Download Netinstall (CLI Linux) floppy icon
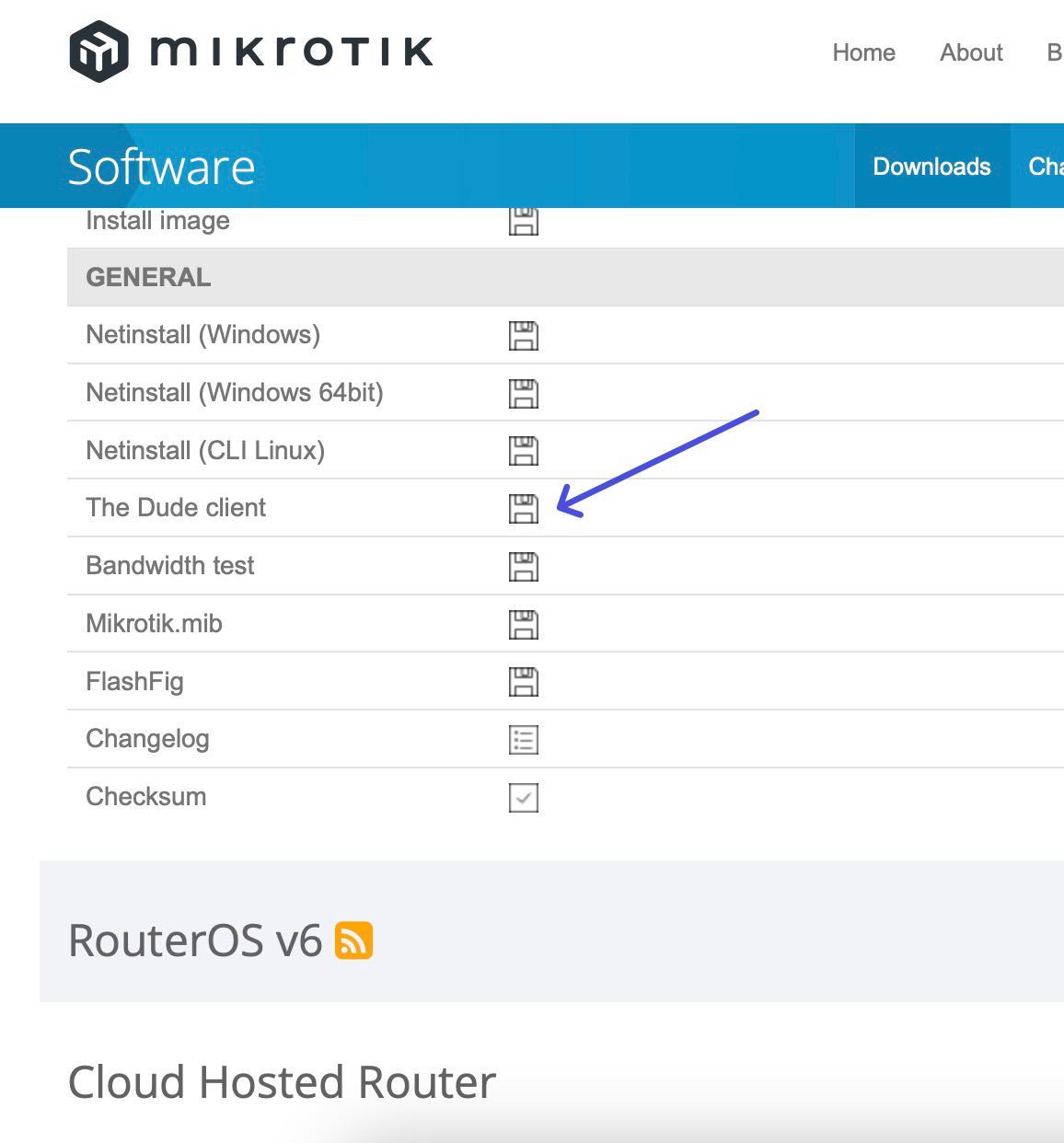 tap(524, 451)
